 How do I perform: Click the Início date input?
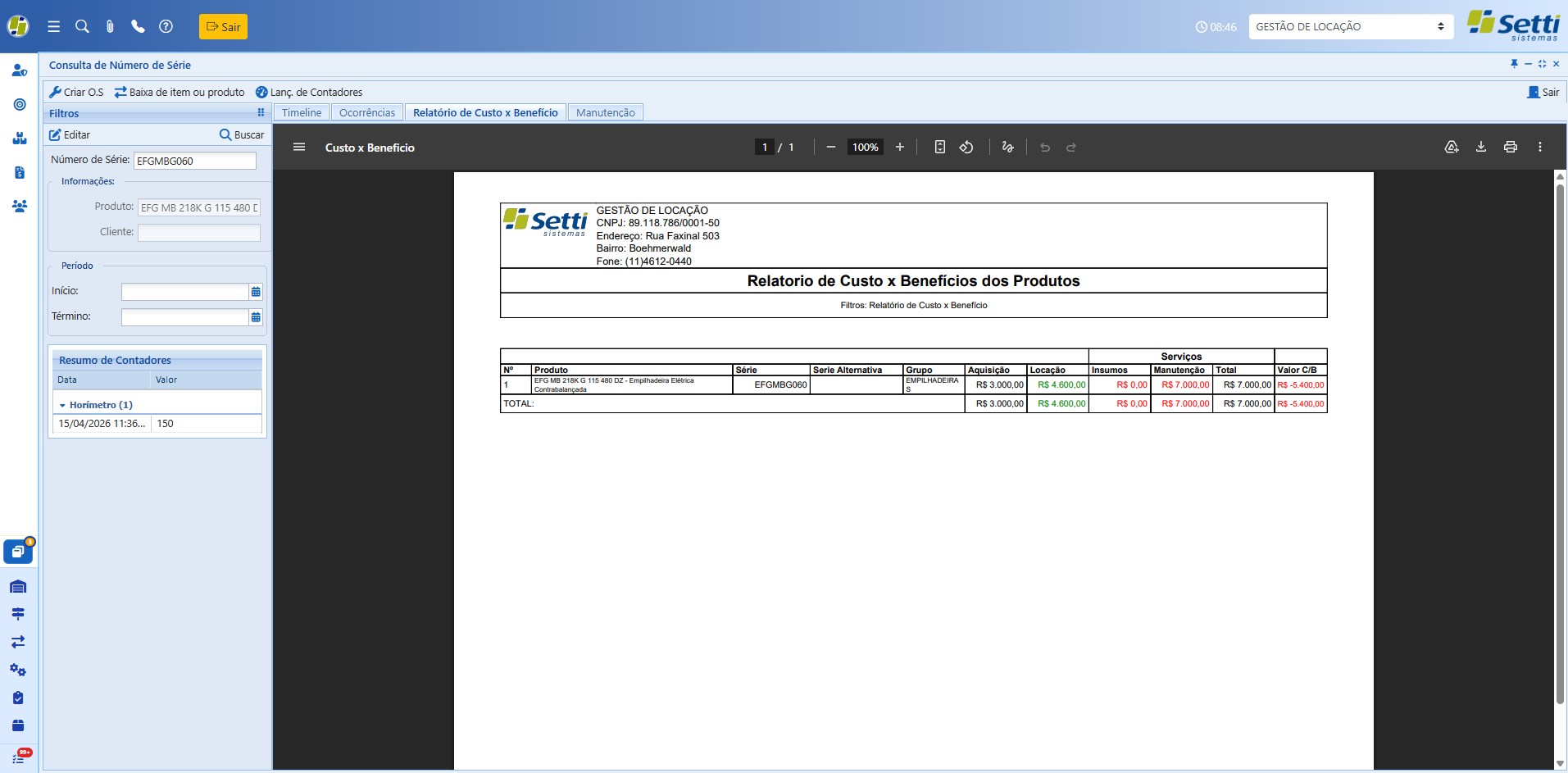click(184, 292)
